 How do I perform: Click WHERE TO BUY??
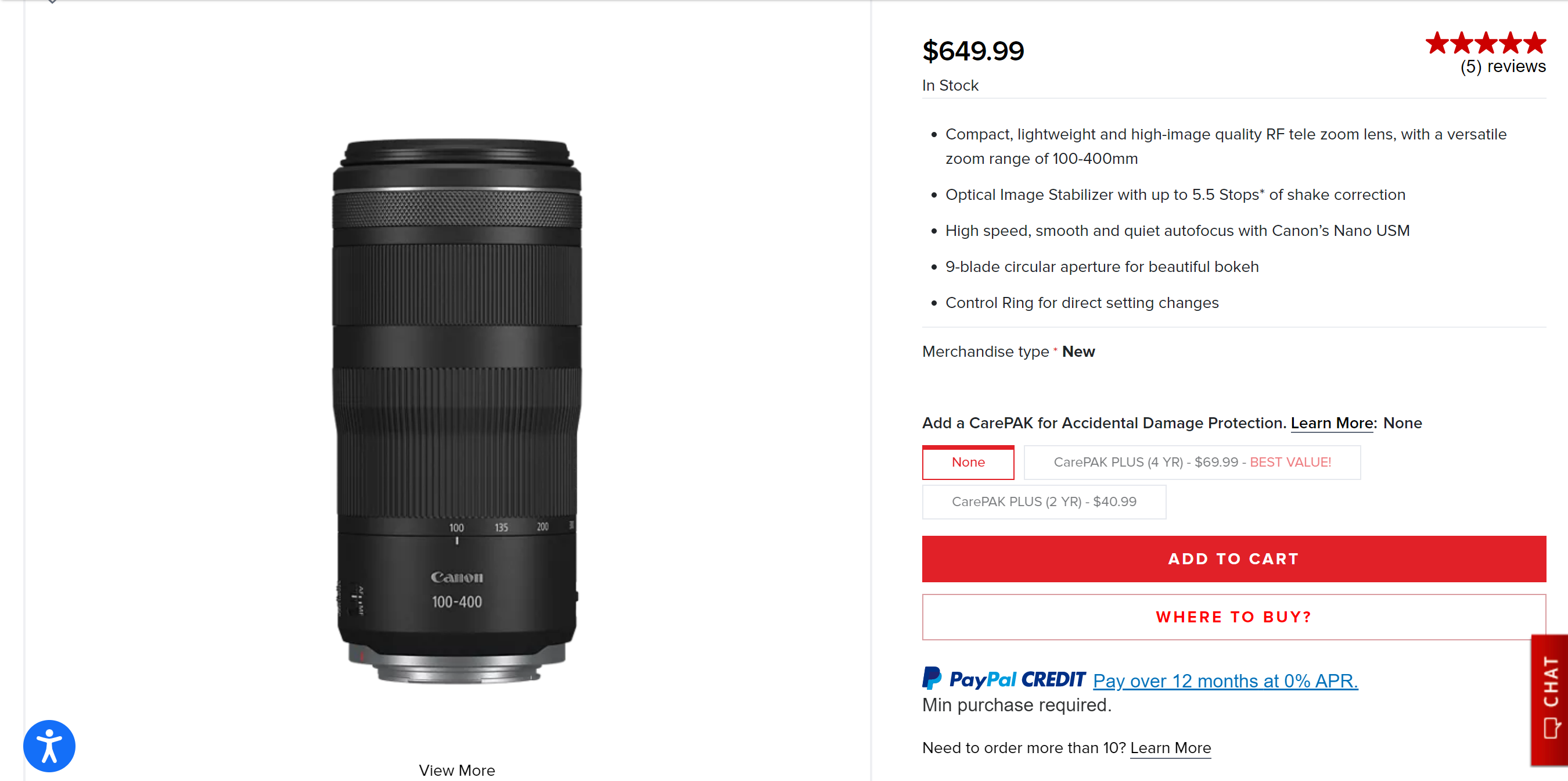tap(1232, 617)
